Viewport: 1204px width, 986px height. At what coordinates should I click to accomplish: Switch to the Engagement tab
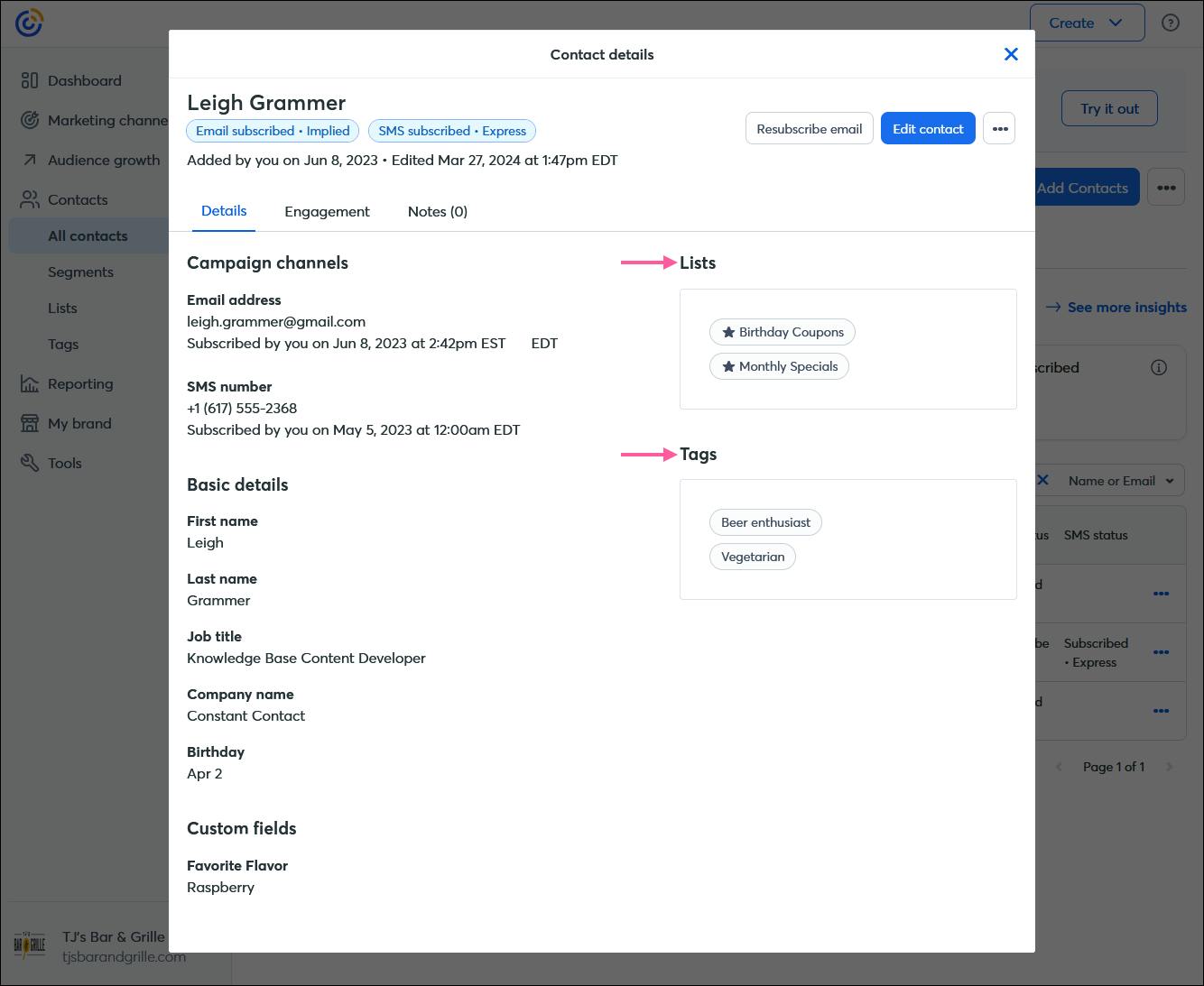pos(327,211)
